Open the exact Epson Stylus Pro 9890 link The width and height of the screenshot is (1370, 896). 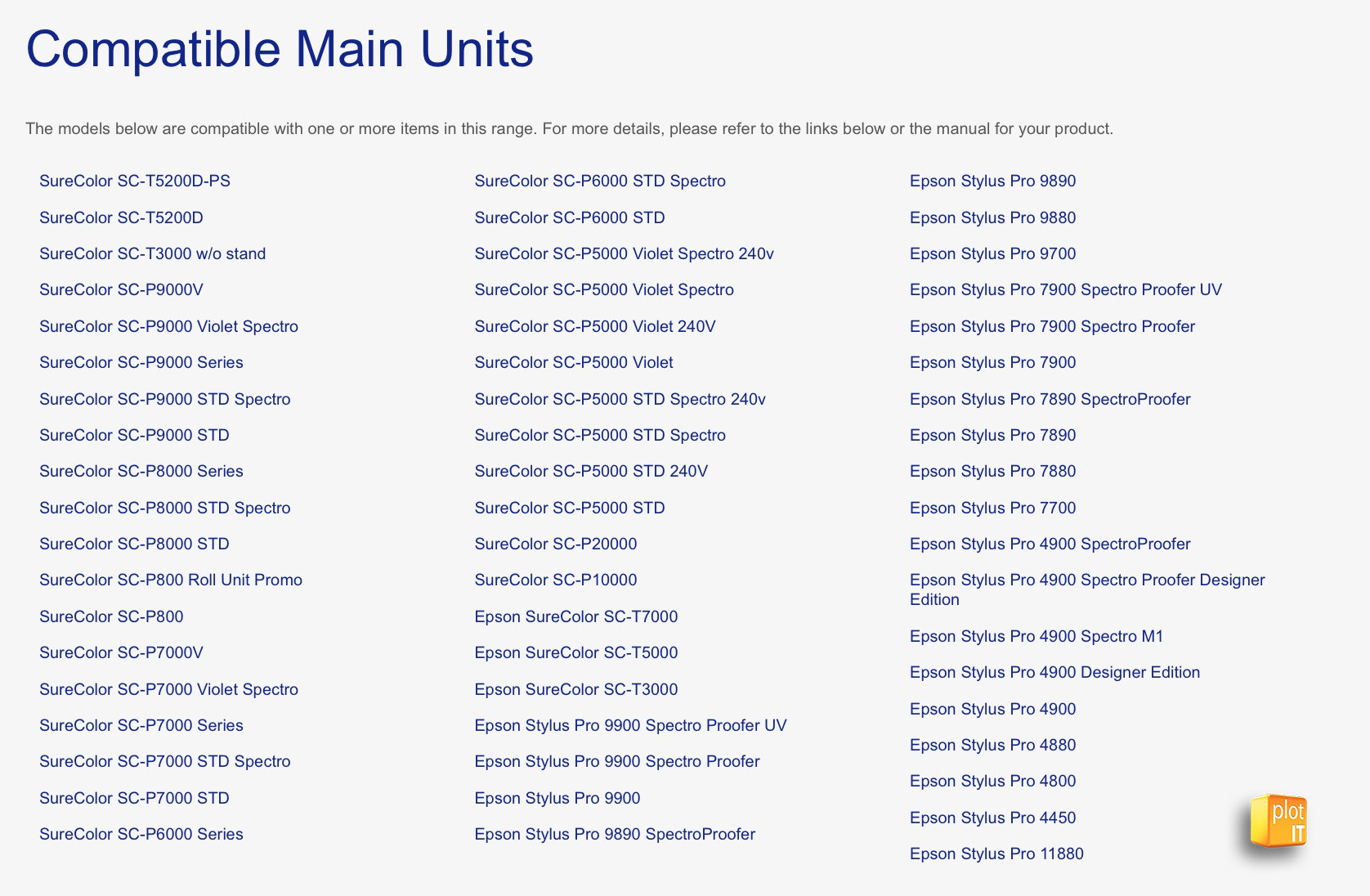click(993, 181)
